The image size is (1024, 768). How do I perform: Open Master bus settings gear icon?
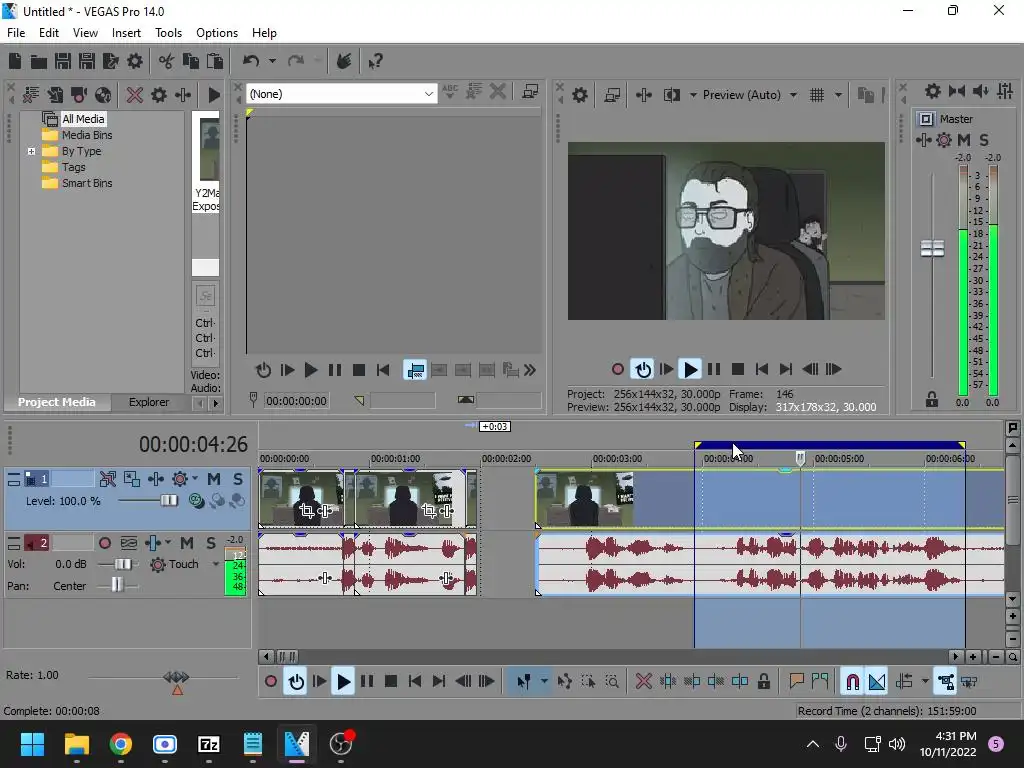point(933,91)
